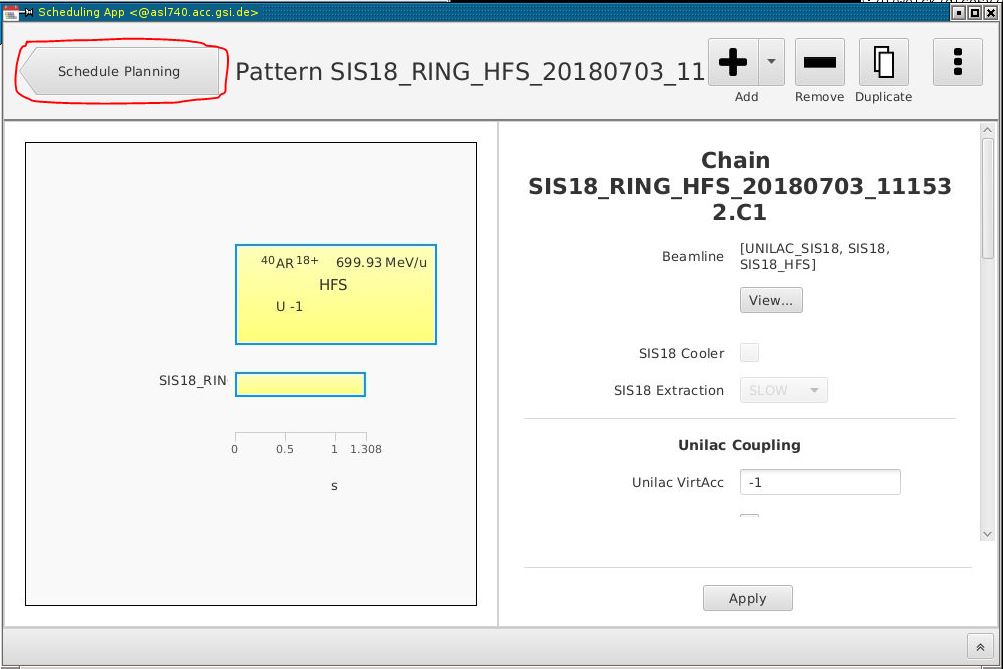Click the View... beamline button
The width and height of the screenshot is (1003, 669).
point(771,300)
